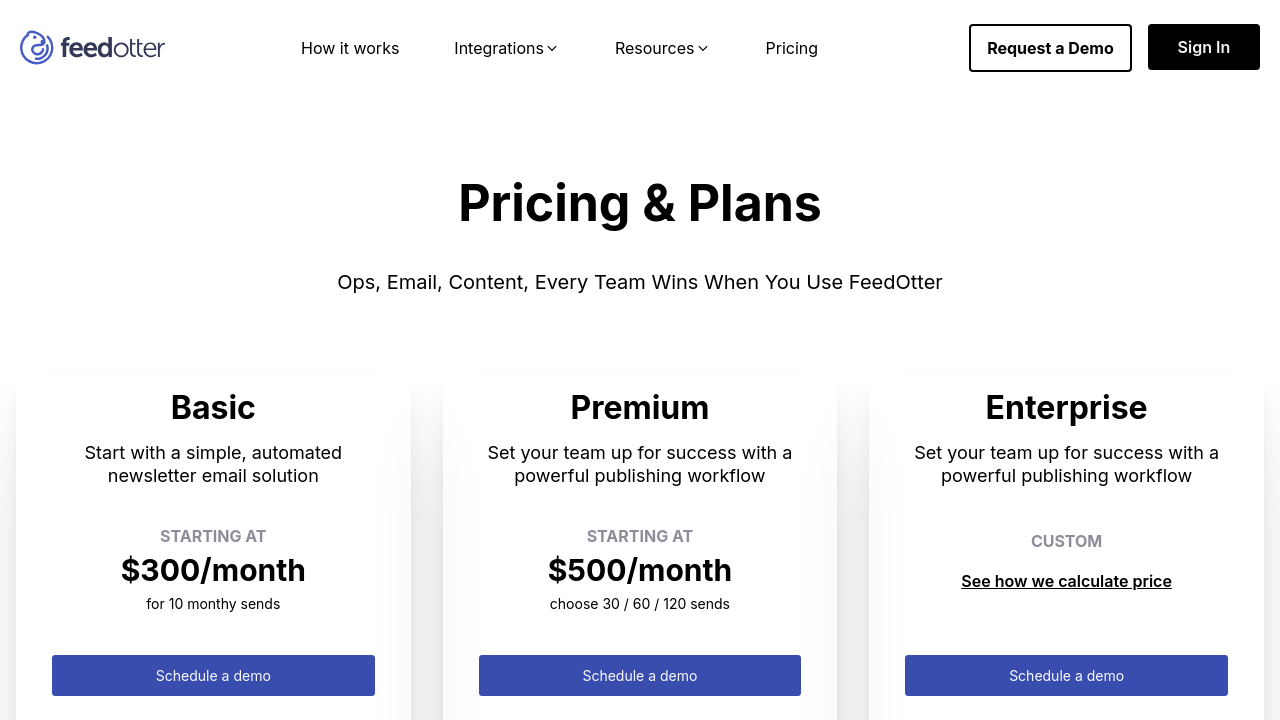Click the Pricing & Plans page title
This screenshot has height=720, width=1280.
(x=640, y=204)
